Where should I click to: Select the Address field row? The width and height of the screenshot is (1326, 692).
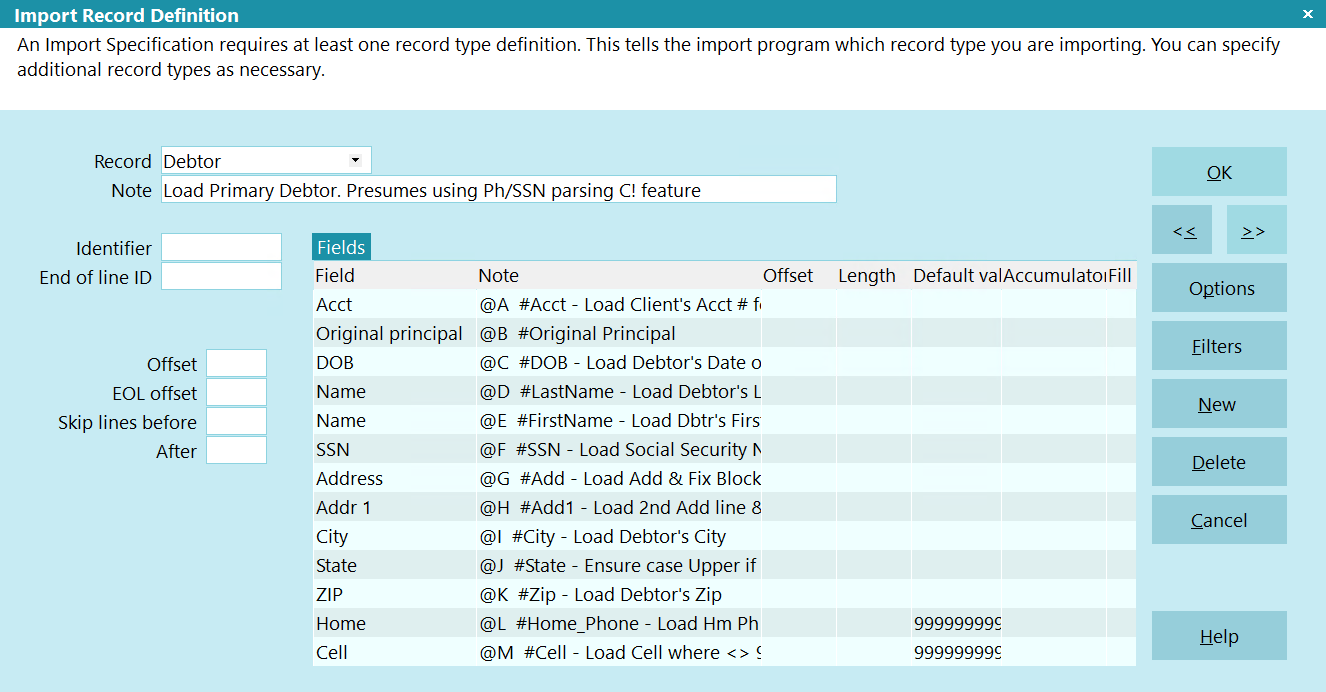click(724, 478)
